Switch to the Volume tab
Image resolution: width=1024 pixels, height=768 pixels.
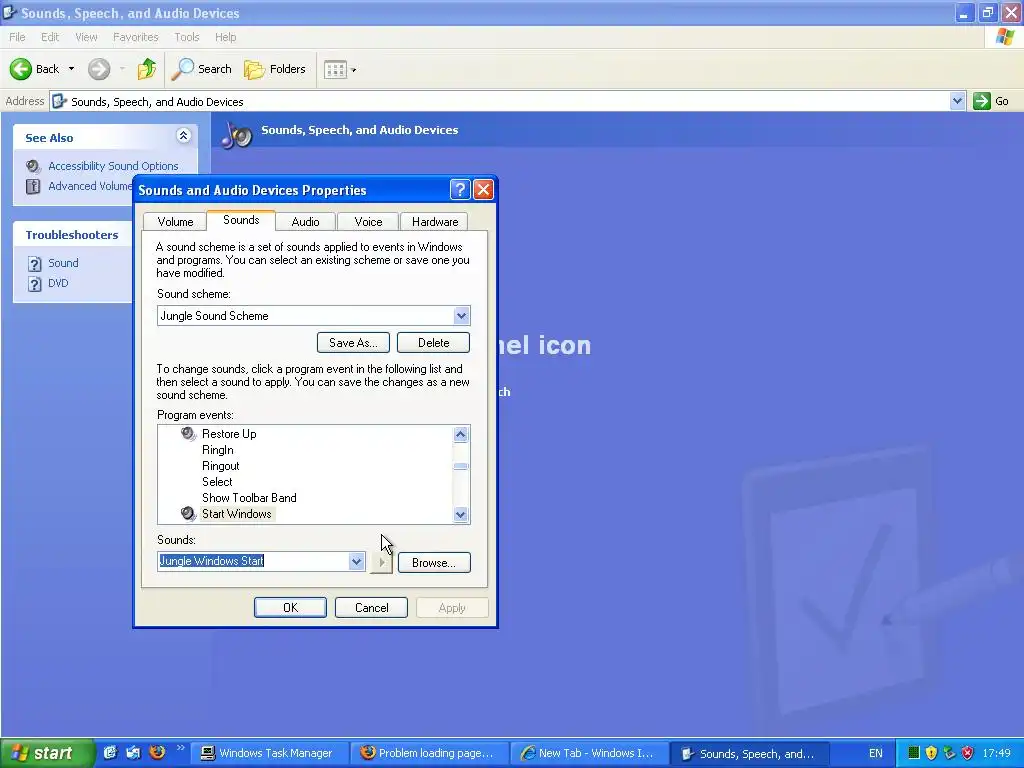tap(175, 221)
